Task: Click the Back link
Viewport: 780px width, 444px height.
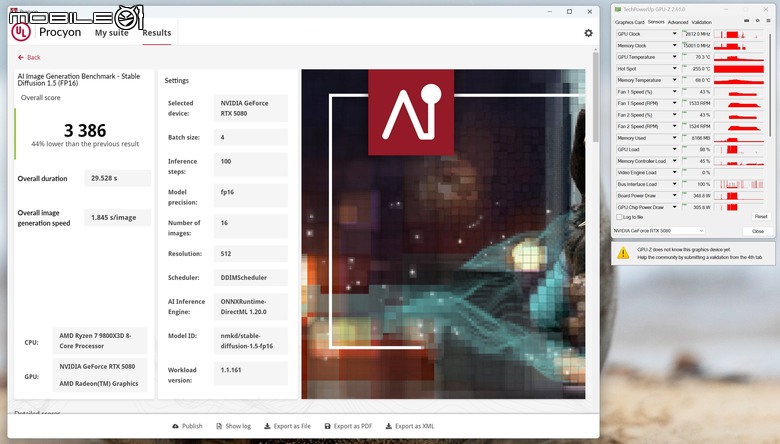Action: 29,58
